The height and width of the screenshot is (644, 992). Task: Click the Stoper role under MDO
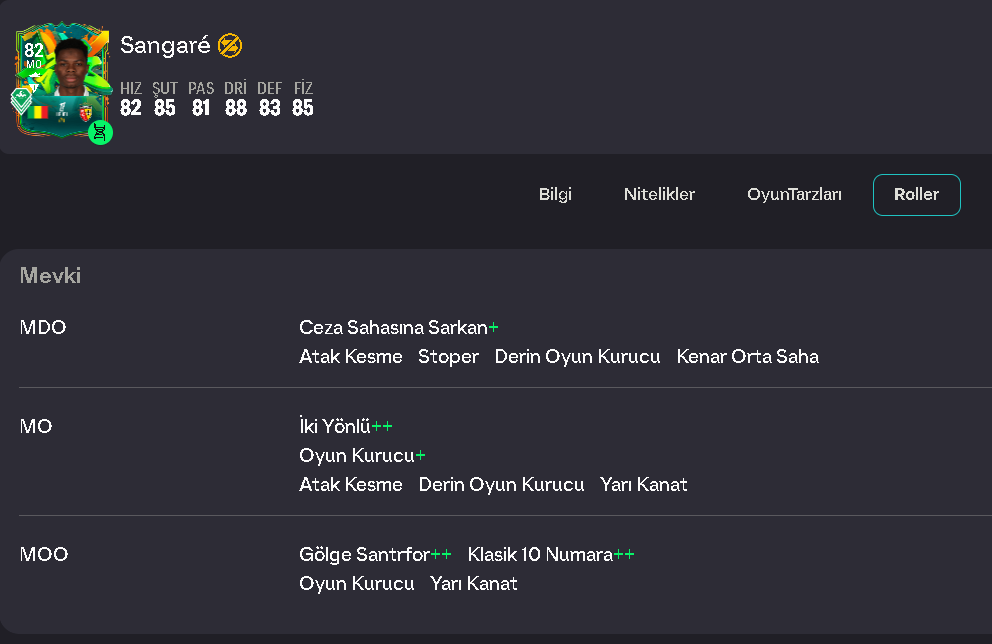(x=449, y=357)
